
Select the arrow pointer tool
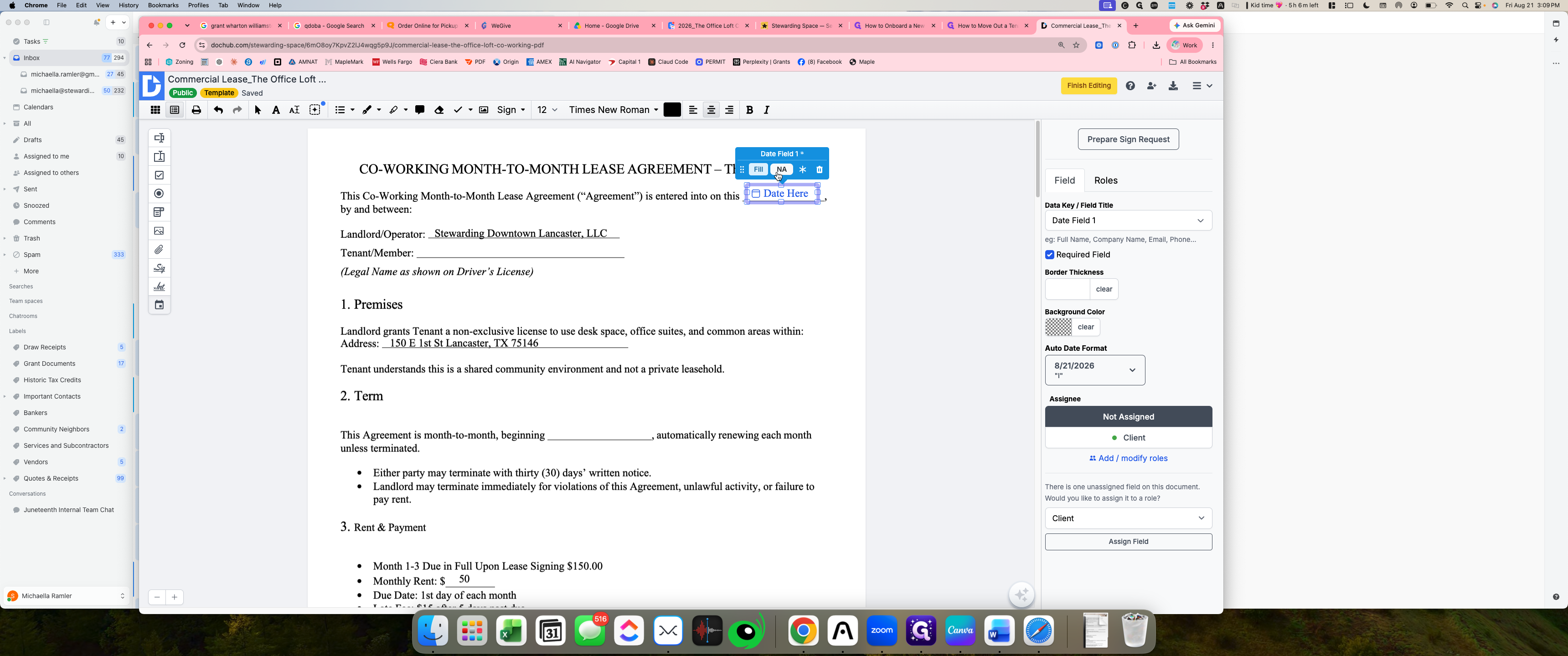click(x=258, y=110)
